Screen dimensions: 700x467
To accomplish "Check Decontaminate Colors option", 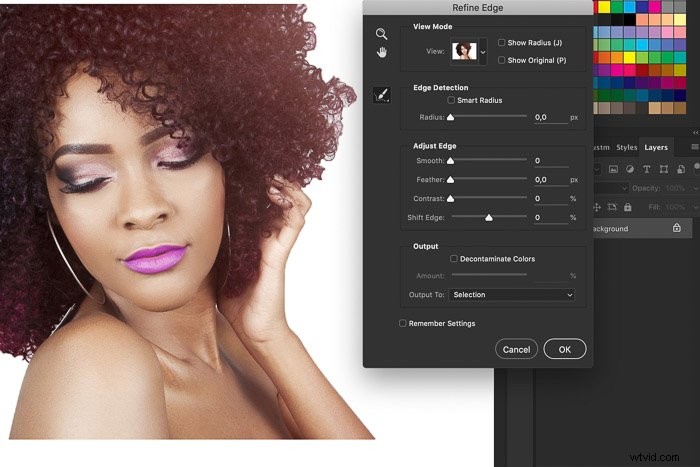I will pos(454,259).
